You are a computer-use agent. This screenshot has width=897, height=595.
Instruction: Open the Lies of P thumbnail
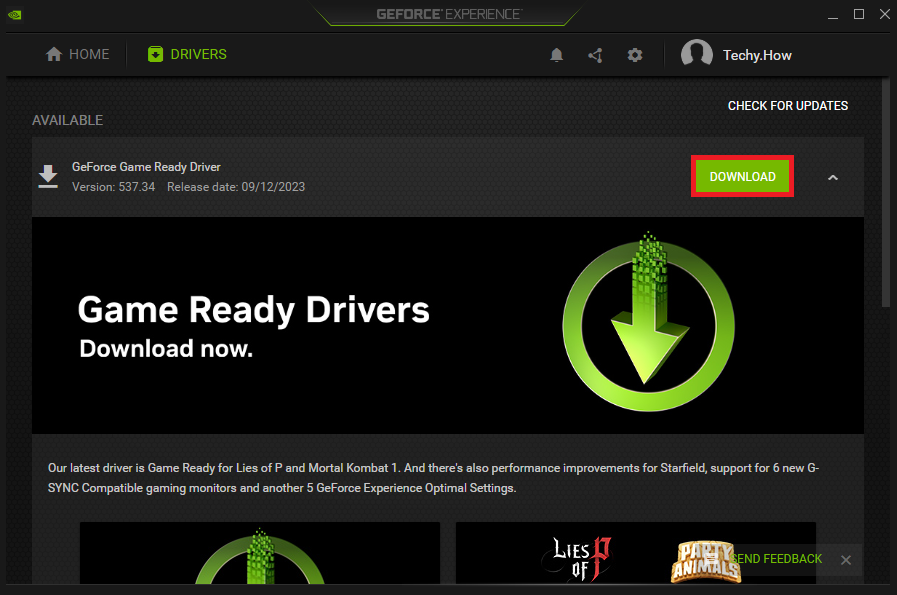coord(636,553)
